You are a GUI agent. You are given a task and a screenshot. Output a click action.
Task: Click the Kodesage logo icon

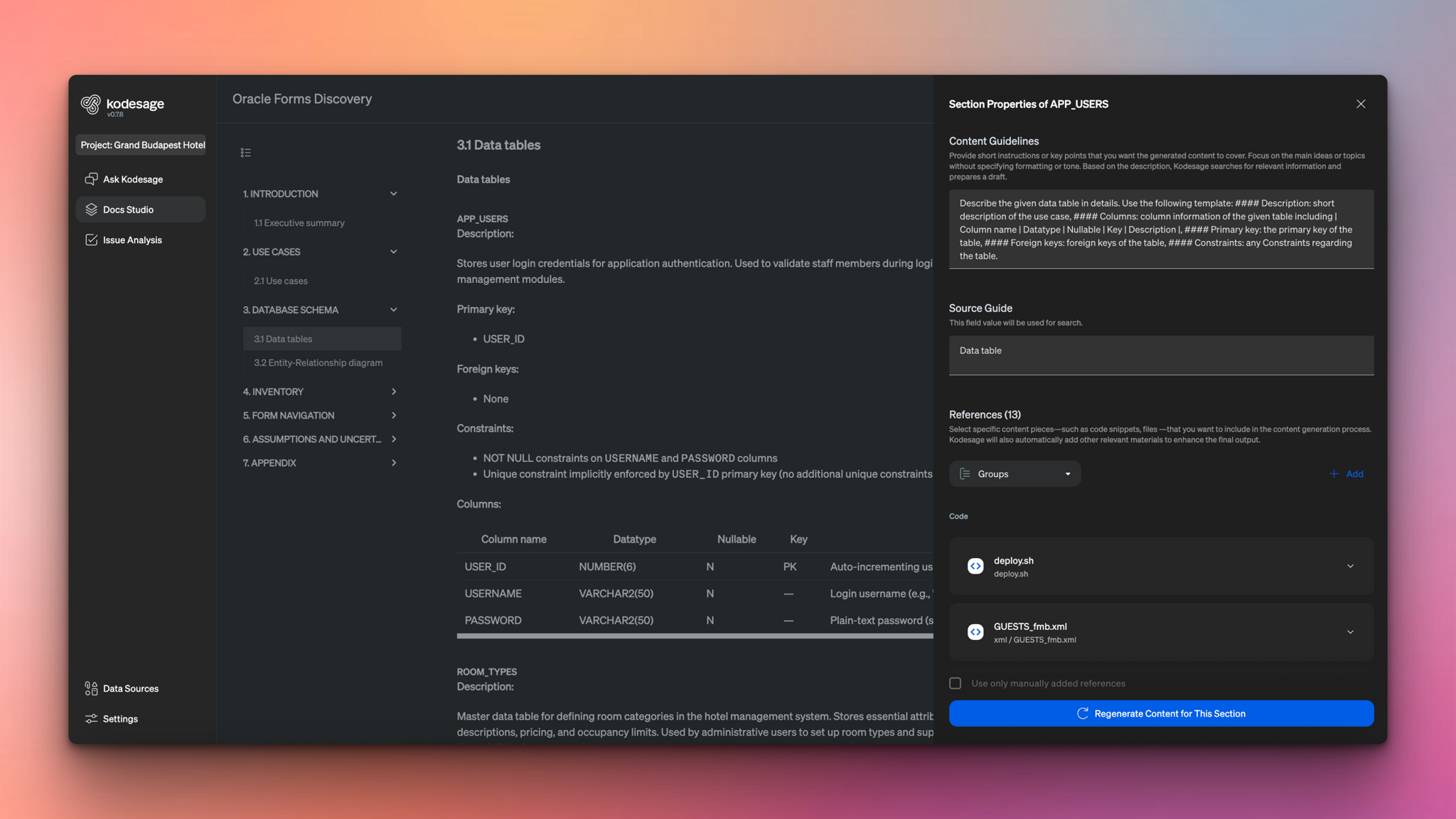(x=91, y=105)
